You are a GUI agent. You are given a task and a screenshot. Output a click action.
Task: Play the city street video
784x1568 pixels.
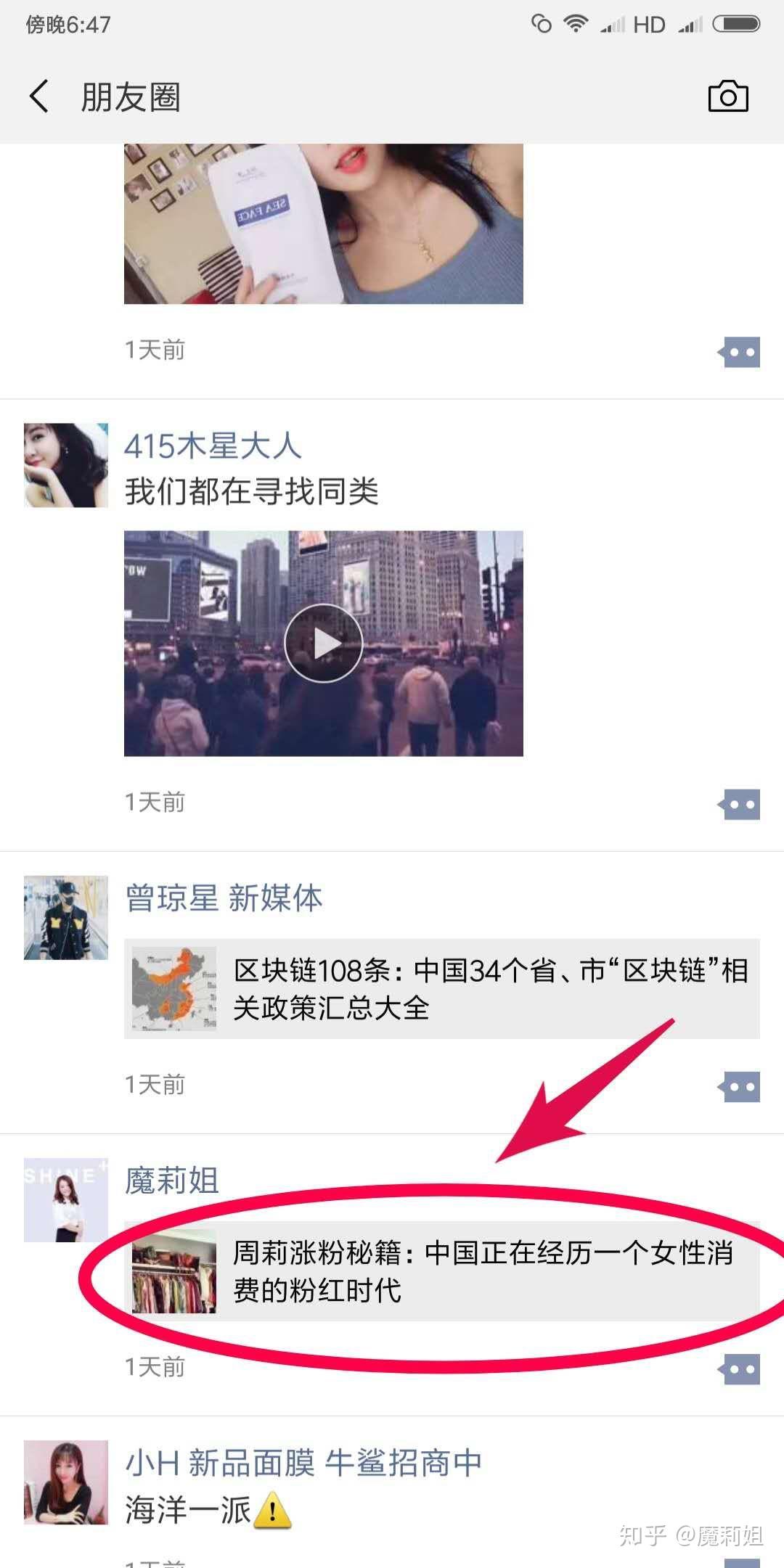tap(324, 643)
